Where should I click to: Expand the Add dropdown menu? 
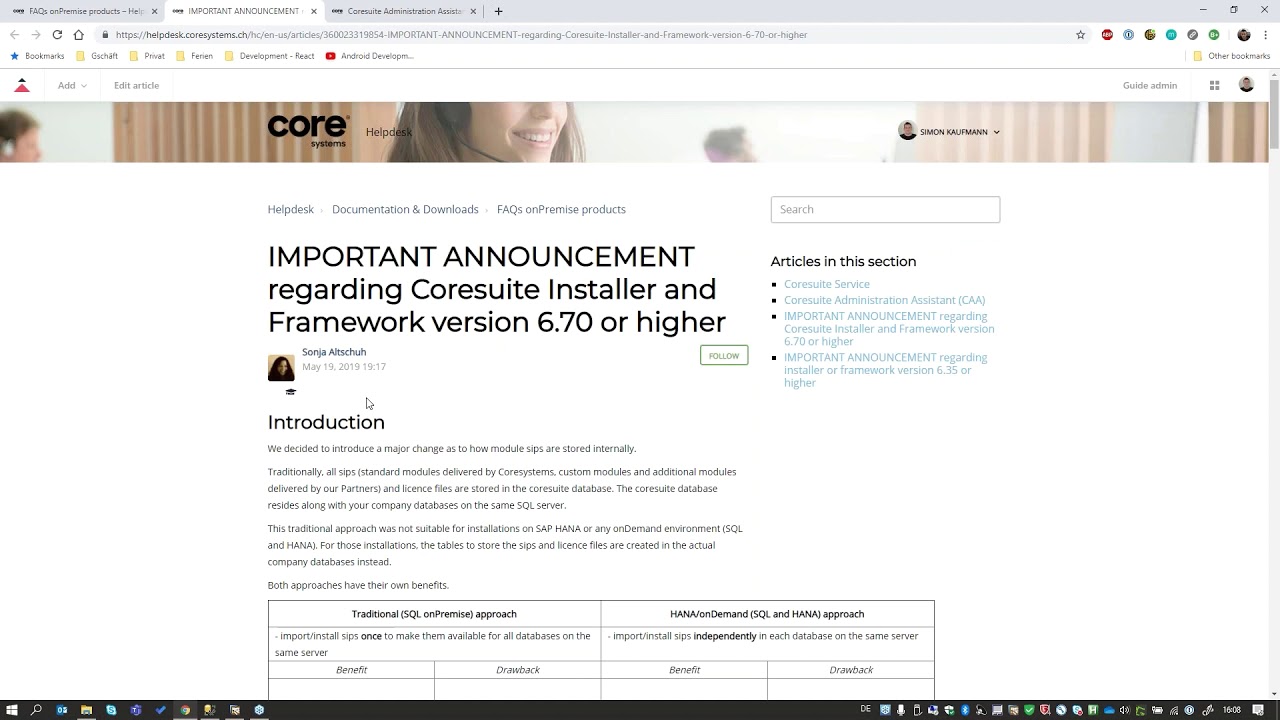coord(72,85)
